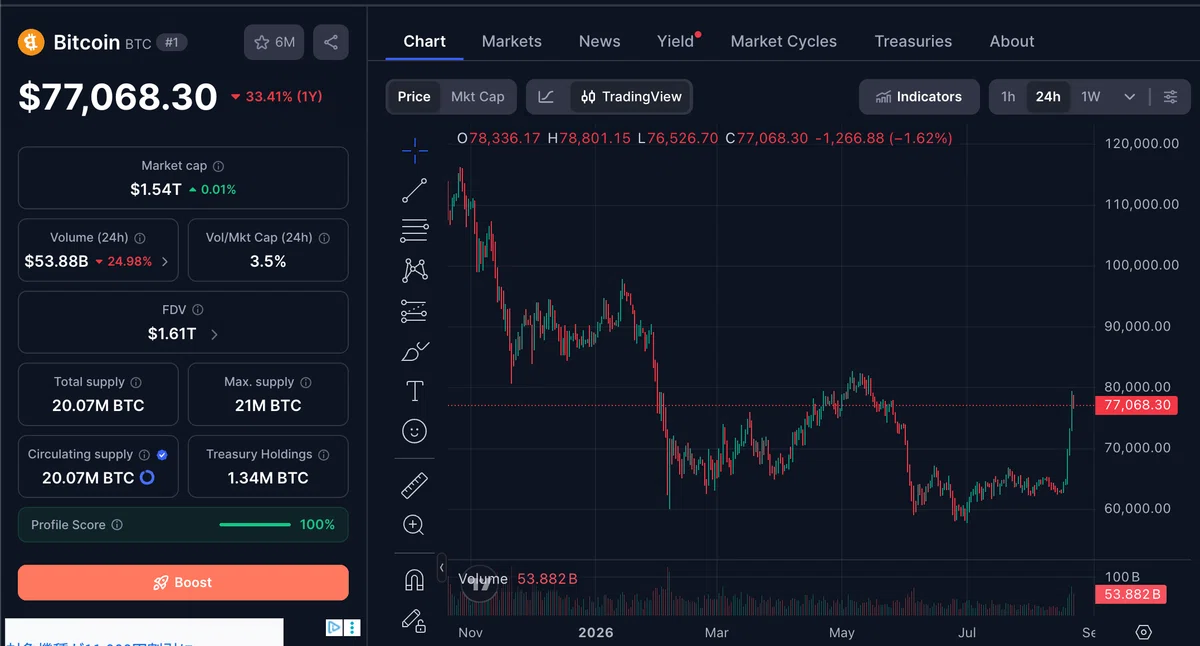Go to the Treasuries tab
1200x646 pixels.
coord(913,41)
